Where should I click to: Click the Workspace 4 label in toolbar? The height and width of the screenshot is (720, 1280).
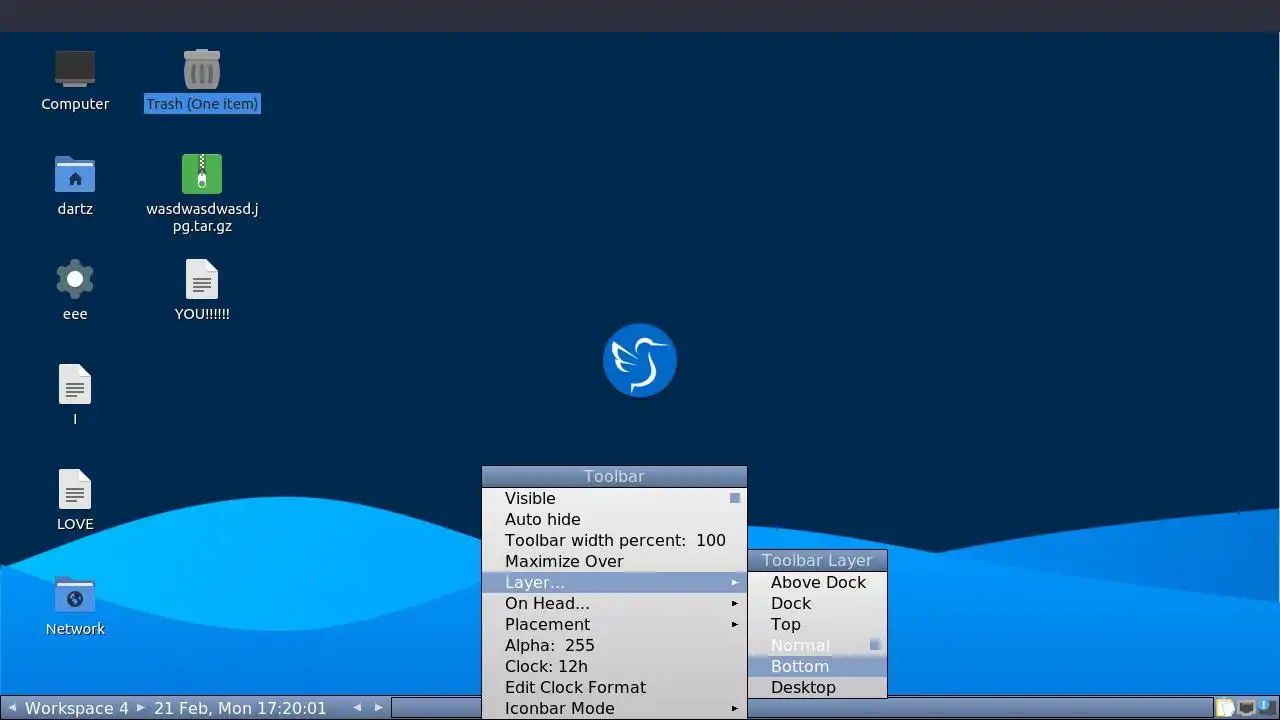77,708
